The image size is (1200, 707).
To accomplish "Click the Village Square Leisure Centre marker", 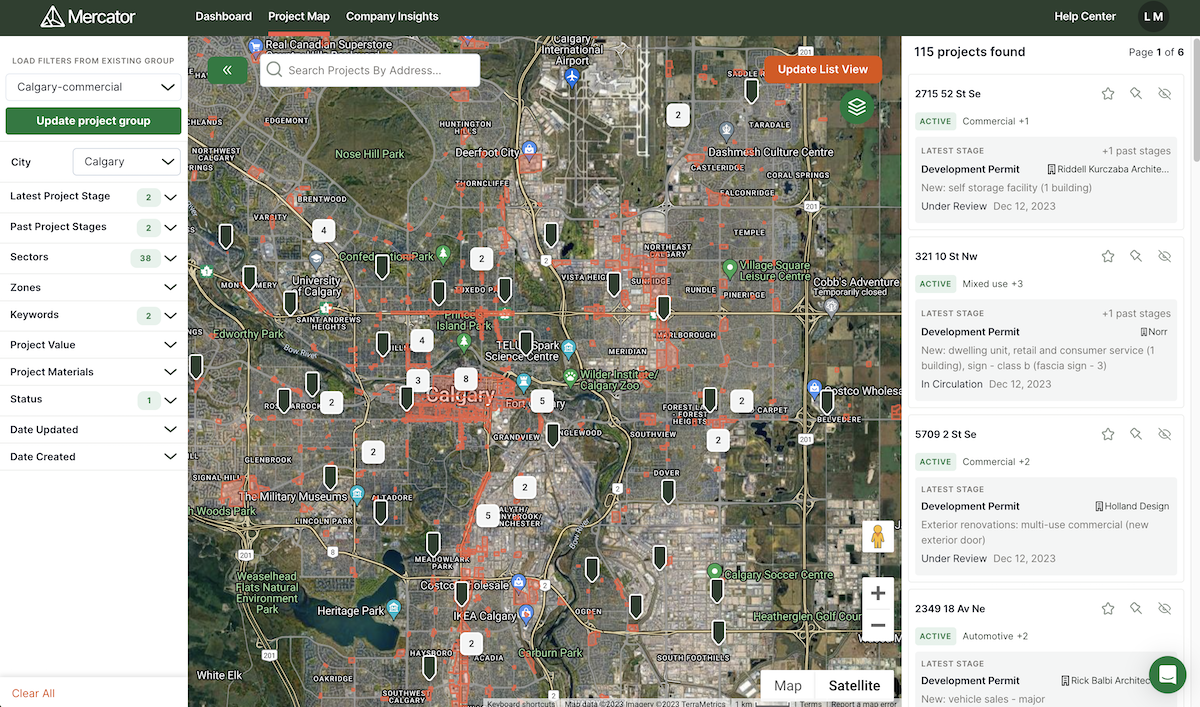I will 730,268.
